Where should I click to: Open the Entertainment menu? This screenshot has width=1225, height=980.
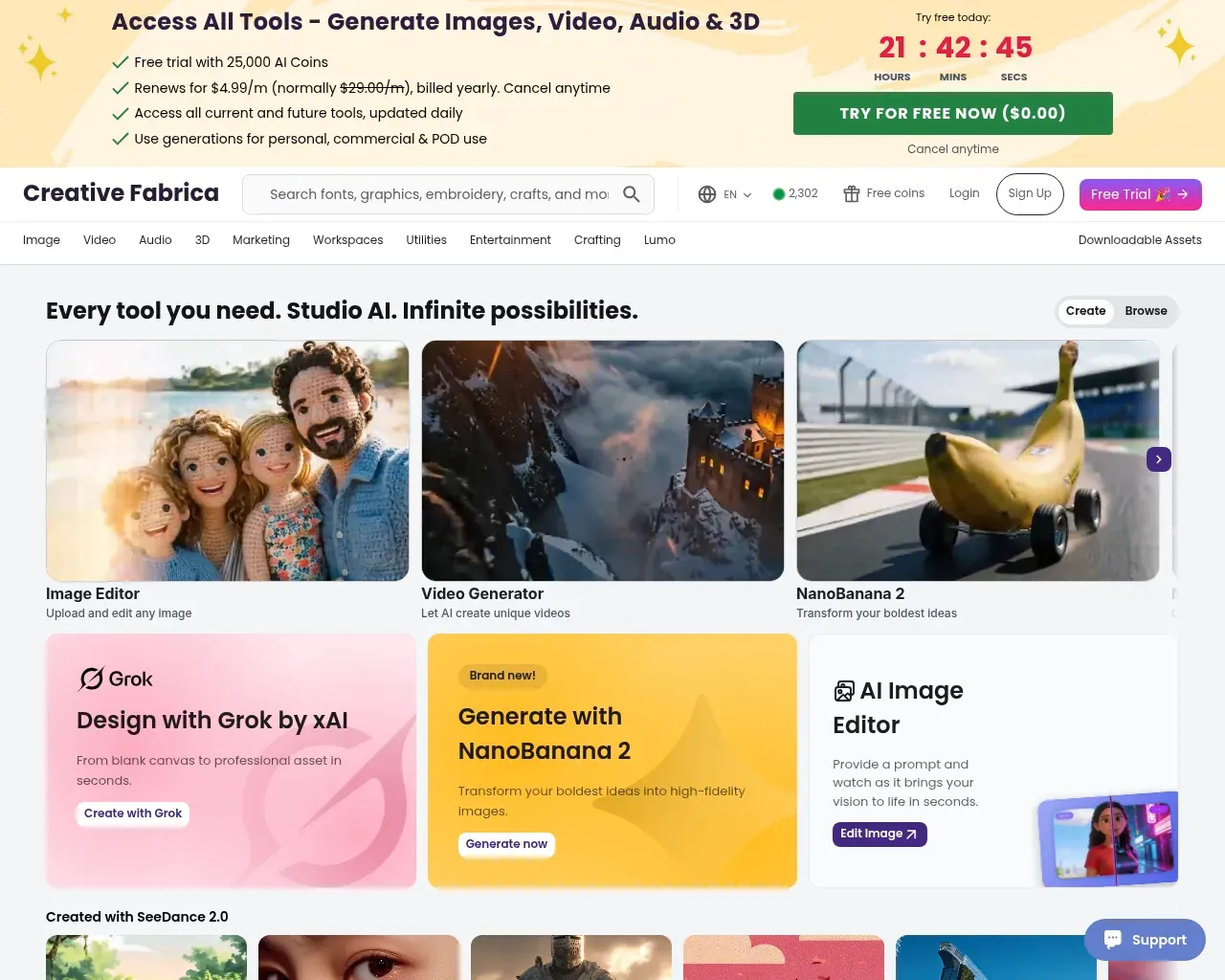click(510, 240)
